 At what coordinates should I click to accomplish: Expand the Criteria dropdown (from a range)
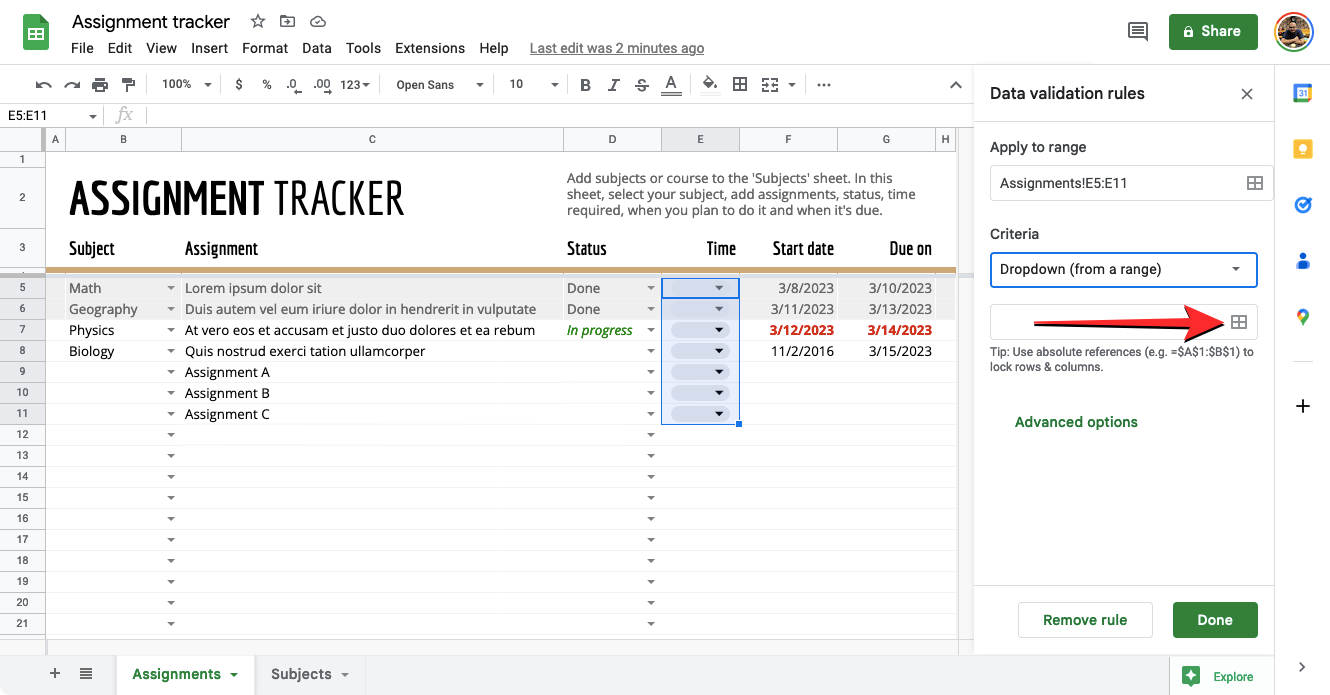click(1123, 269)
